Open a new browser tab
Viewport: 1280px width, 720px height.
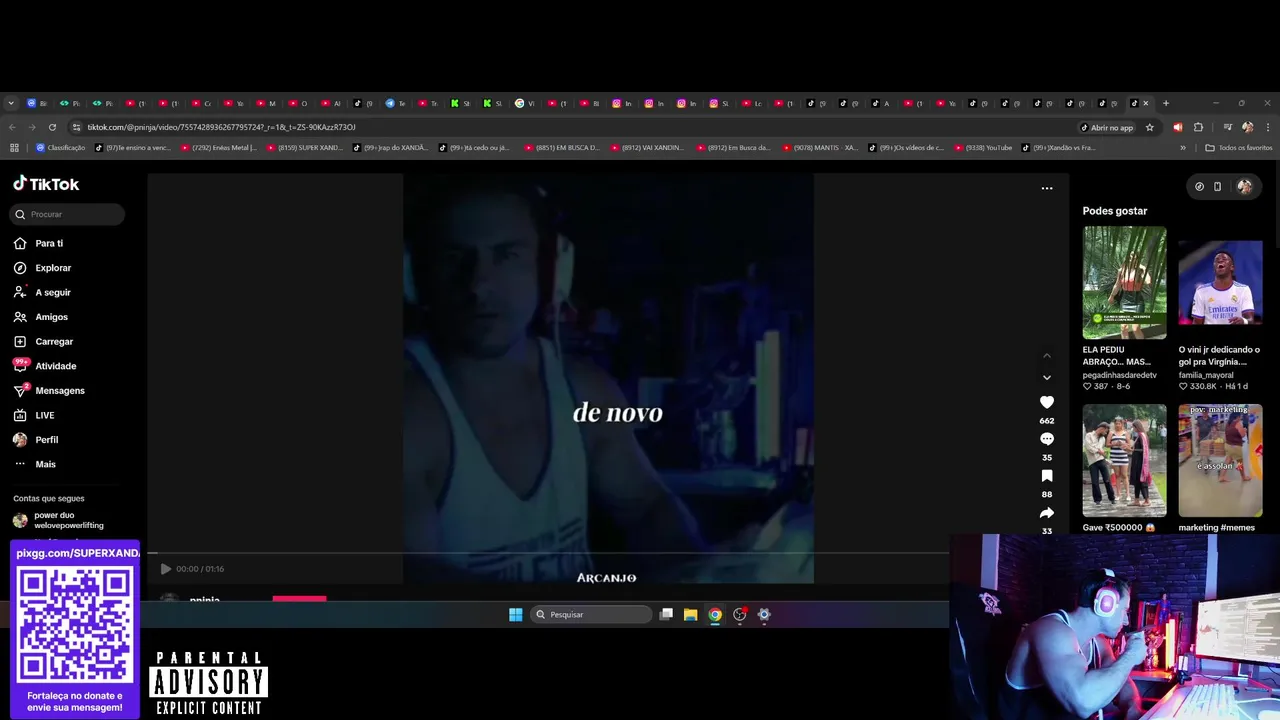pos(1165,103)
